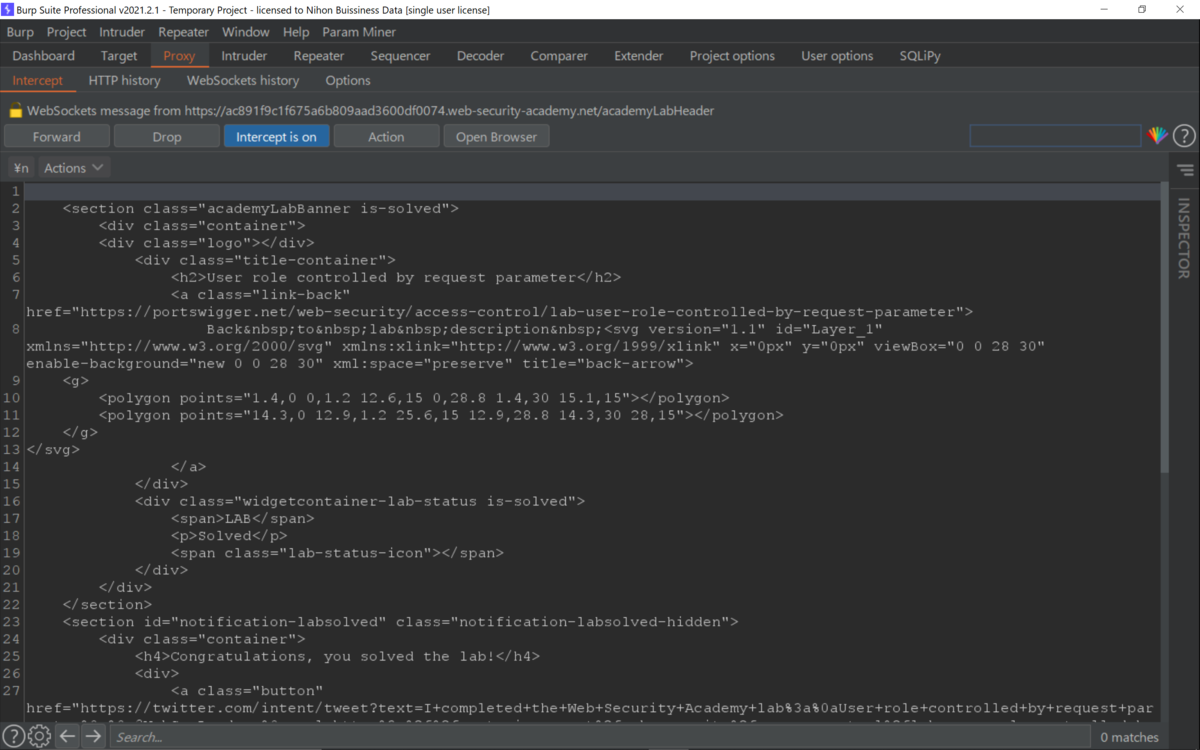
Task: Toggle the Intercept is on button
Action: coord(276,137)
